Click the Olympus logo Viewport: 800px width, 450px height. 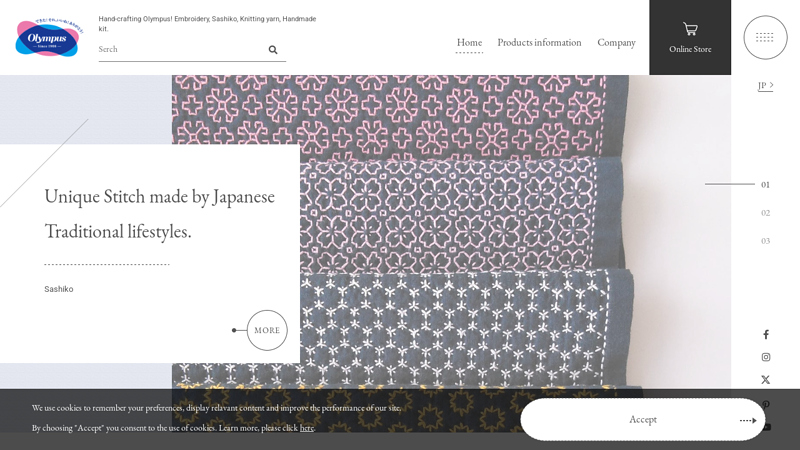point(49,37)
